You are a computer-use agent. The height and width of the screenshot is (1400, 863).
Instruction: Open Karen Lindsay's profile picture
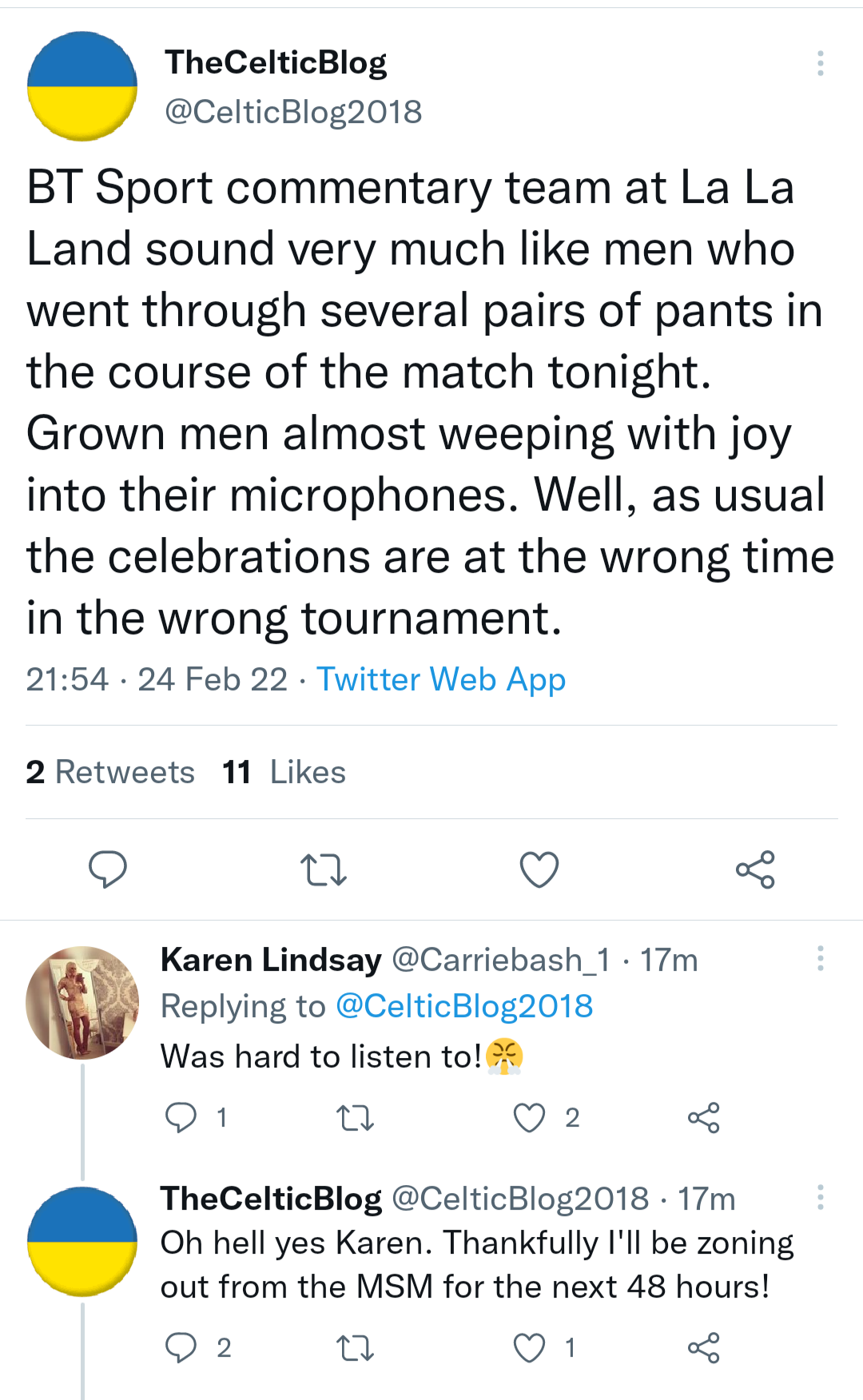click(82, 1003)
